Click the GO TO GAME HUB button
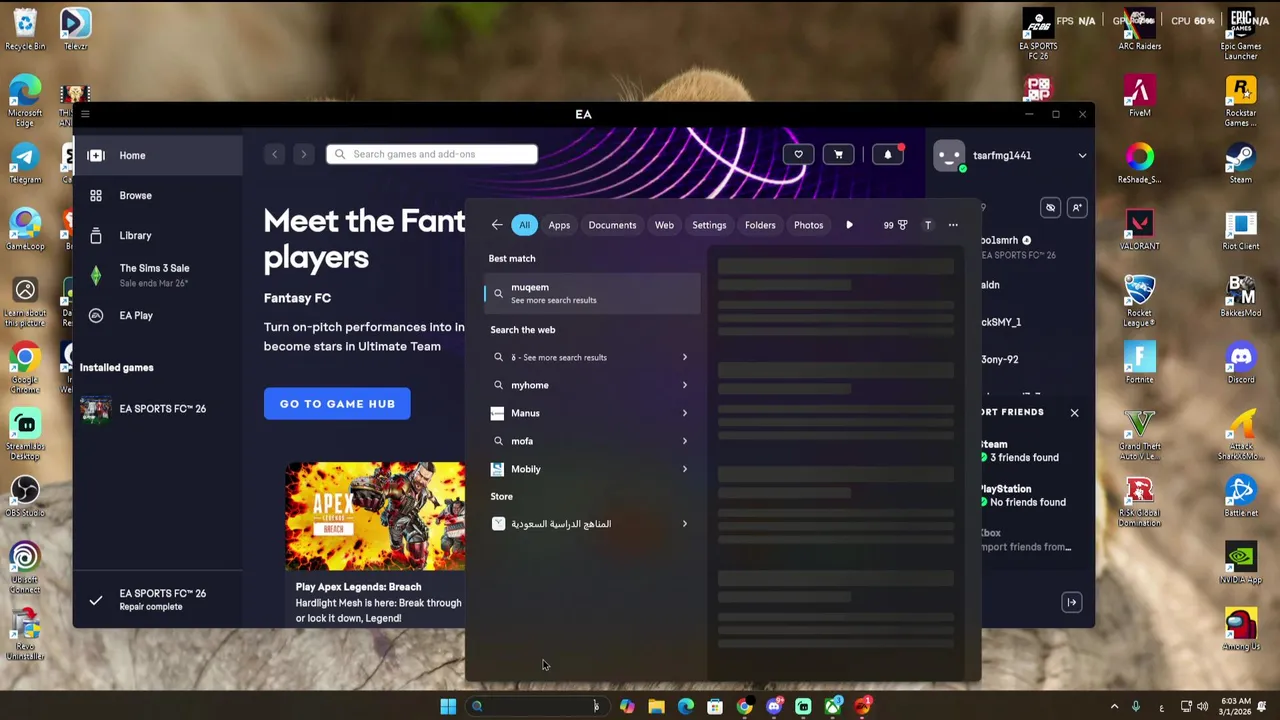The width and height of the screenshot is (1280, 720). pyautogui.click(x=337, y=404)
